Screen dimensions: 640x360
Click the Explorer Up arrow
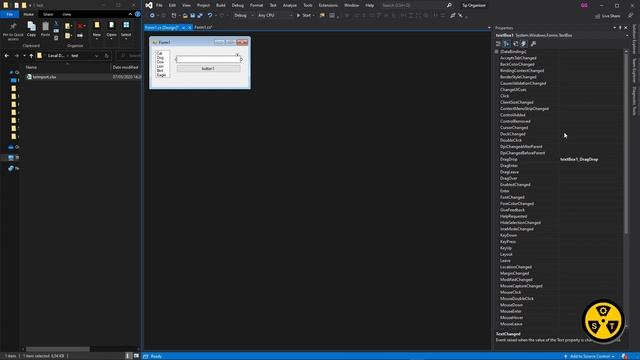[x=31, y=56]
